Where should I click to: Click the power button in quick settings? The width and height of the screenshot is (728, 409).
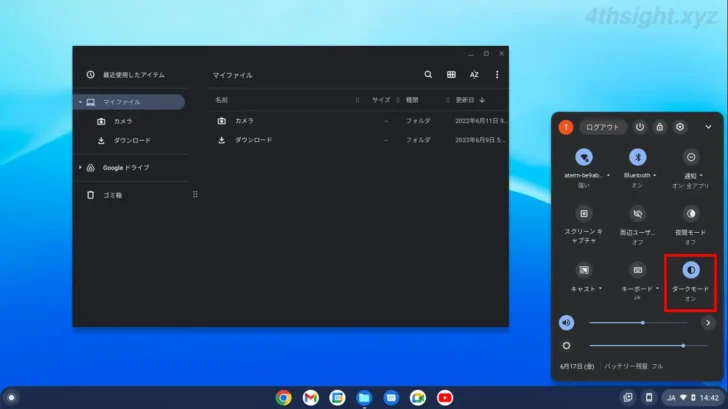point(640,127)
